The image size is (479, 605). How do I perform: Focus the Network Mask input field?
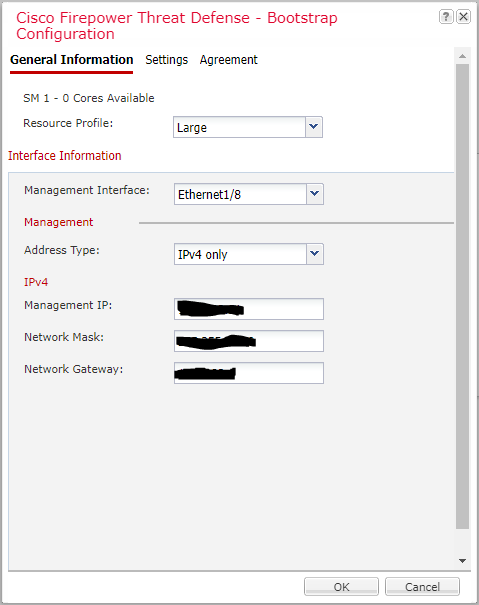tap(249, 341)
